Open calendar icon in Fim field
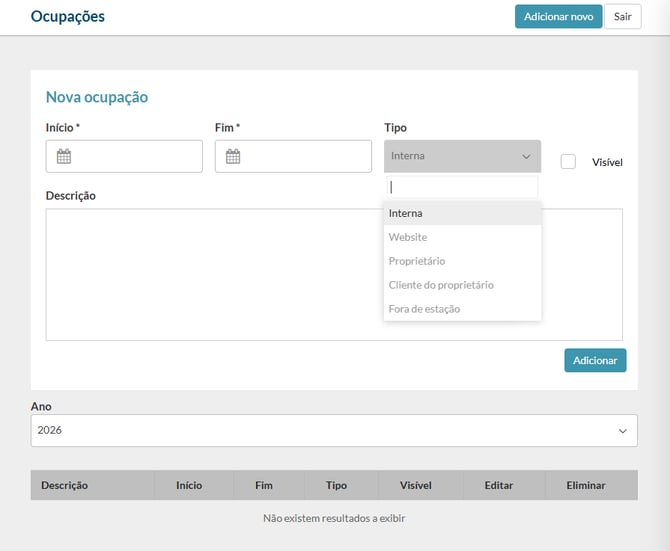This screenshot has width=670, height=551. 233,156
